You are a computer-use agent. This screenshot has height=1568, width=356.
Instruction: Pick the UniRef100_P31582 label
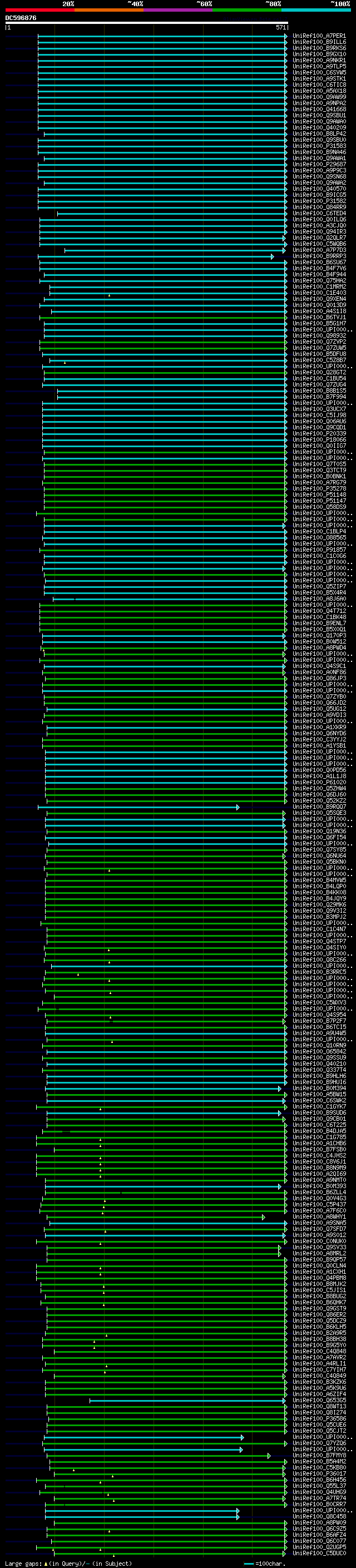(x=319, y=201)
